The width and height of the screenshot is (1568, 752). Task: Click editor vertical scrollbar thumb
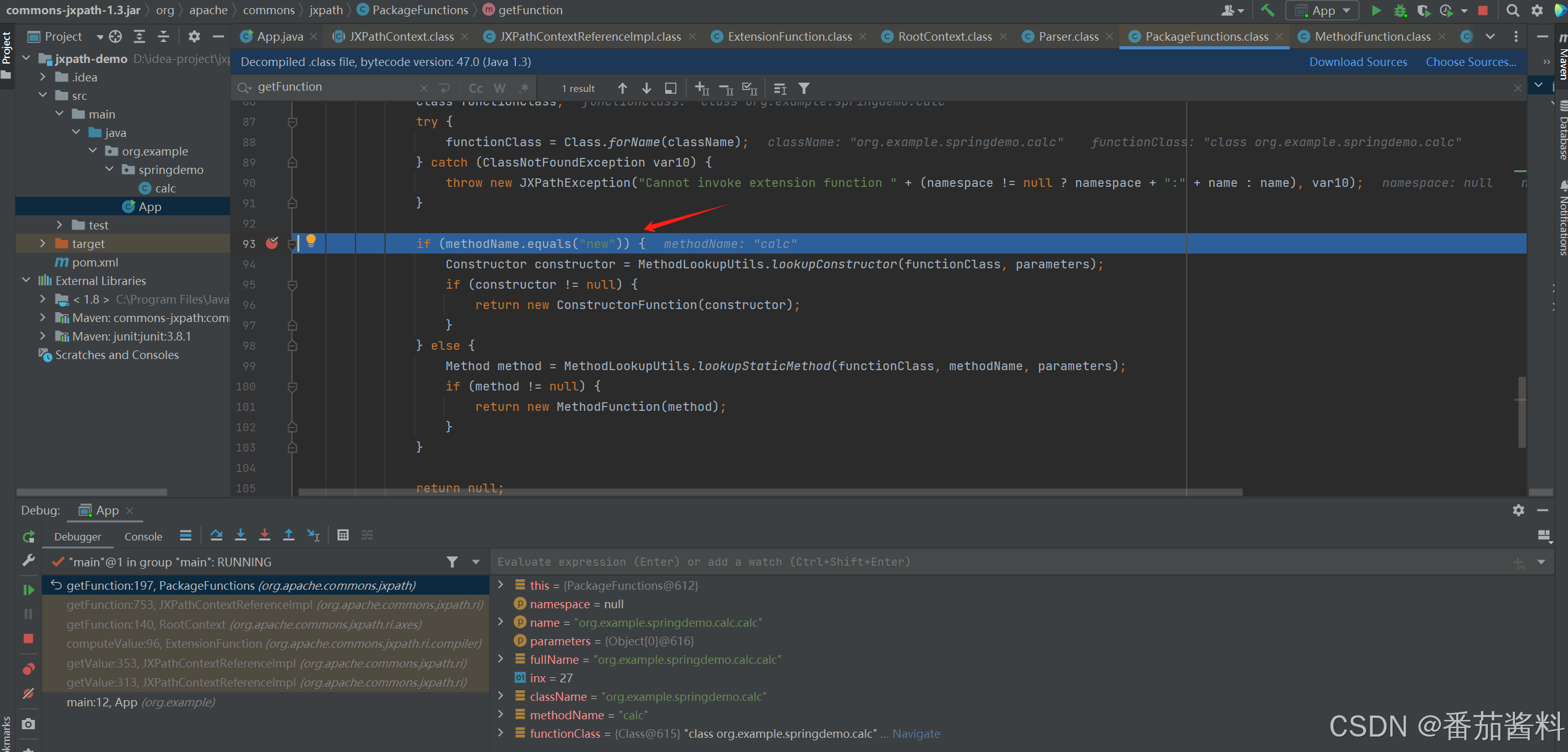point(1522,412)
